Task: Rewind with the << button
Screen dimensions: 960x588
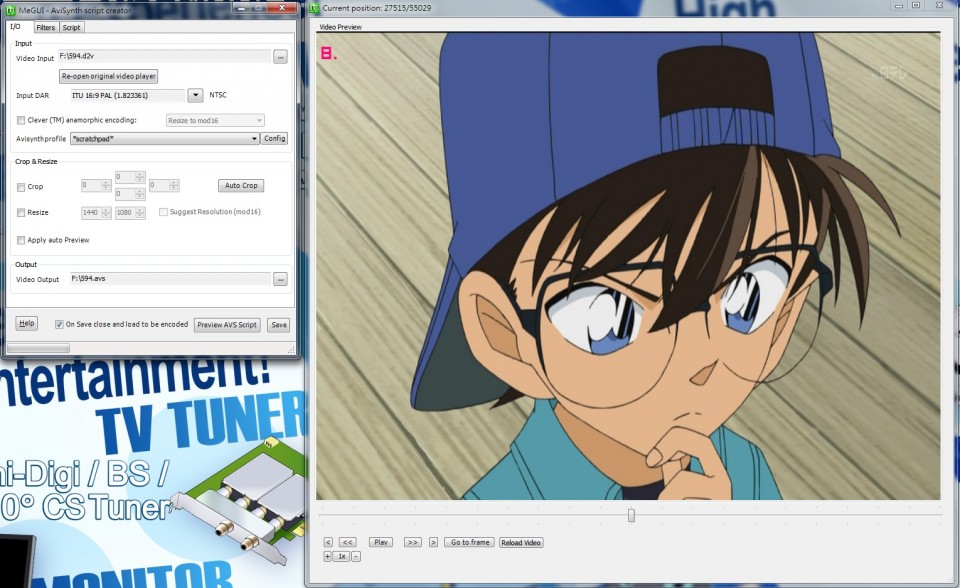Action: 347,542
